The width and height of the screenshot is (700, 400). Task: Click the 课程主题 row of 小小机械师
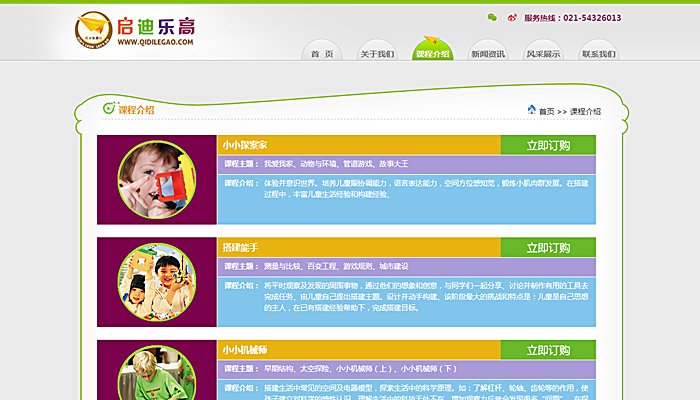click(x=407, y=369)
